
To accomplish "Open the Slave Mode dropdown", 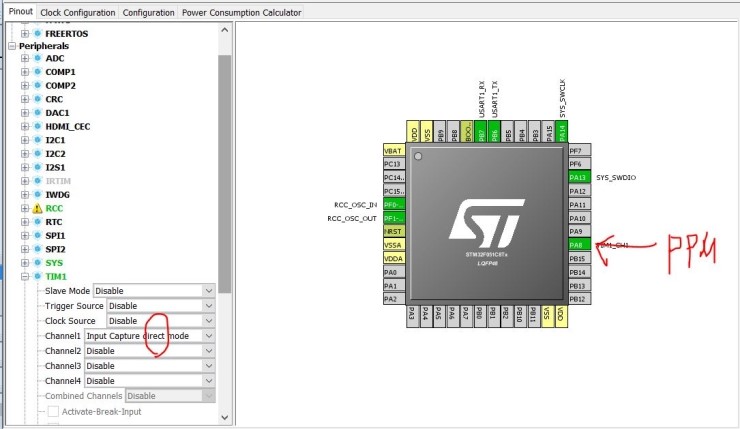I will tap(154, 291).
